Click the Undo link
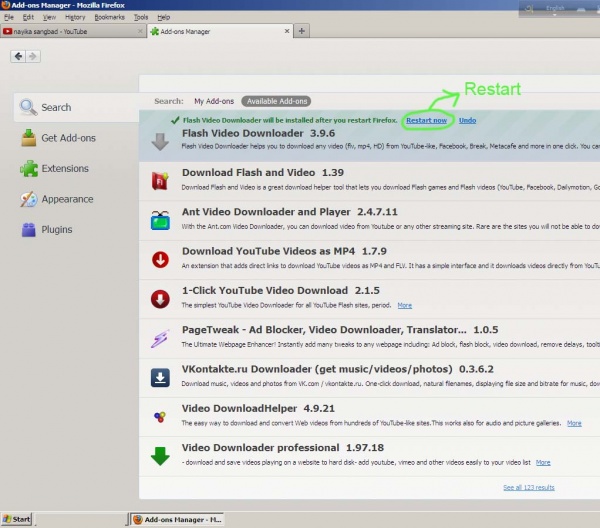The height and width of the screenshot is (528, 600). pos(467,121)
